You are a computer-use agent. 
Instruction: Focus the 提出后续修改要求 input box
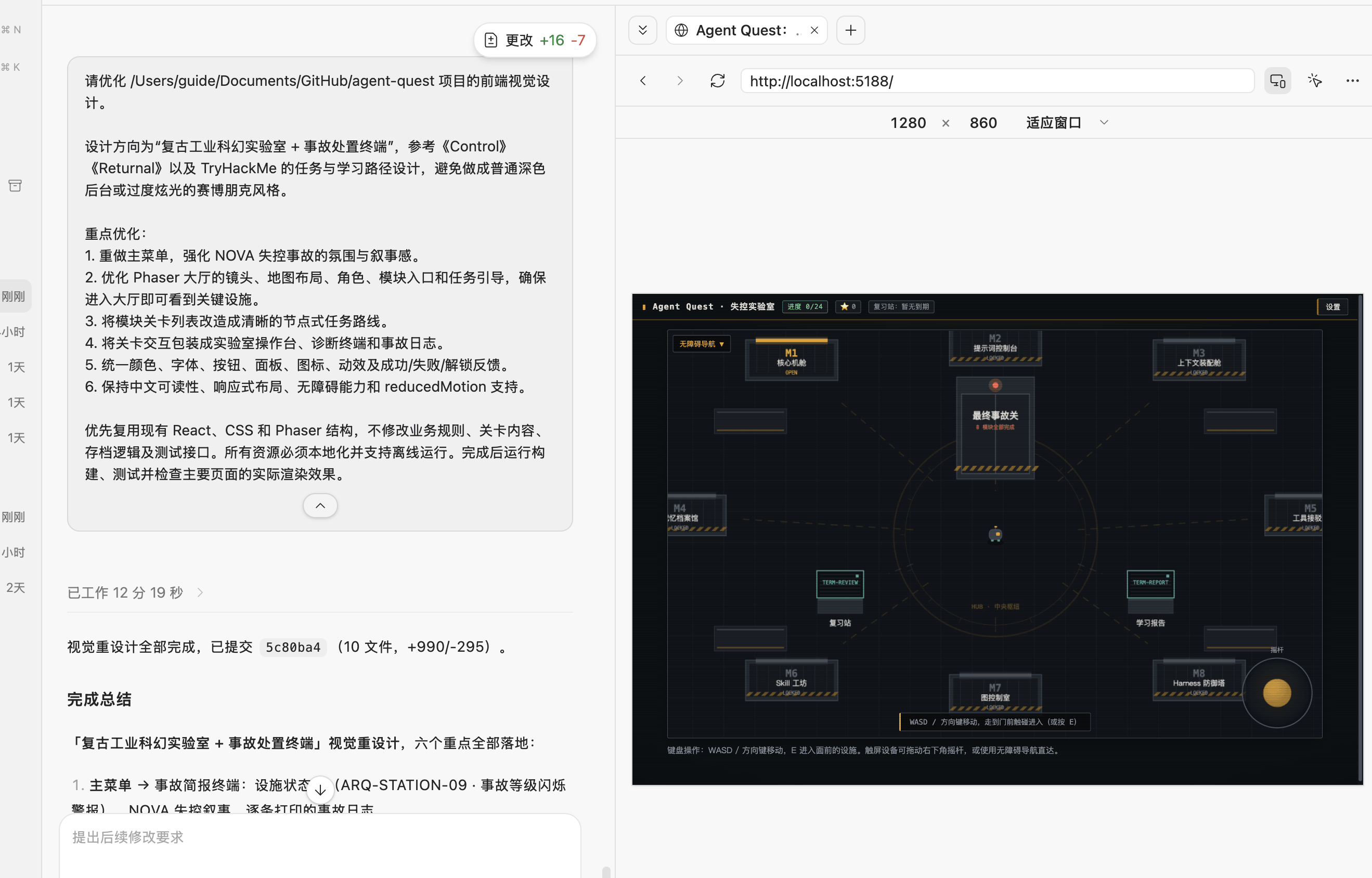click(x=320, y=846)
